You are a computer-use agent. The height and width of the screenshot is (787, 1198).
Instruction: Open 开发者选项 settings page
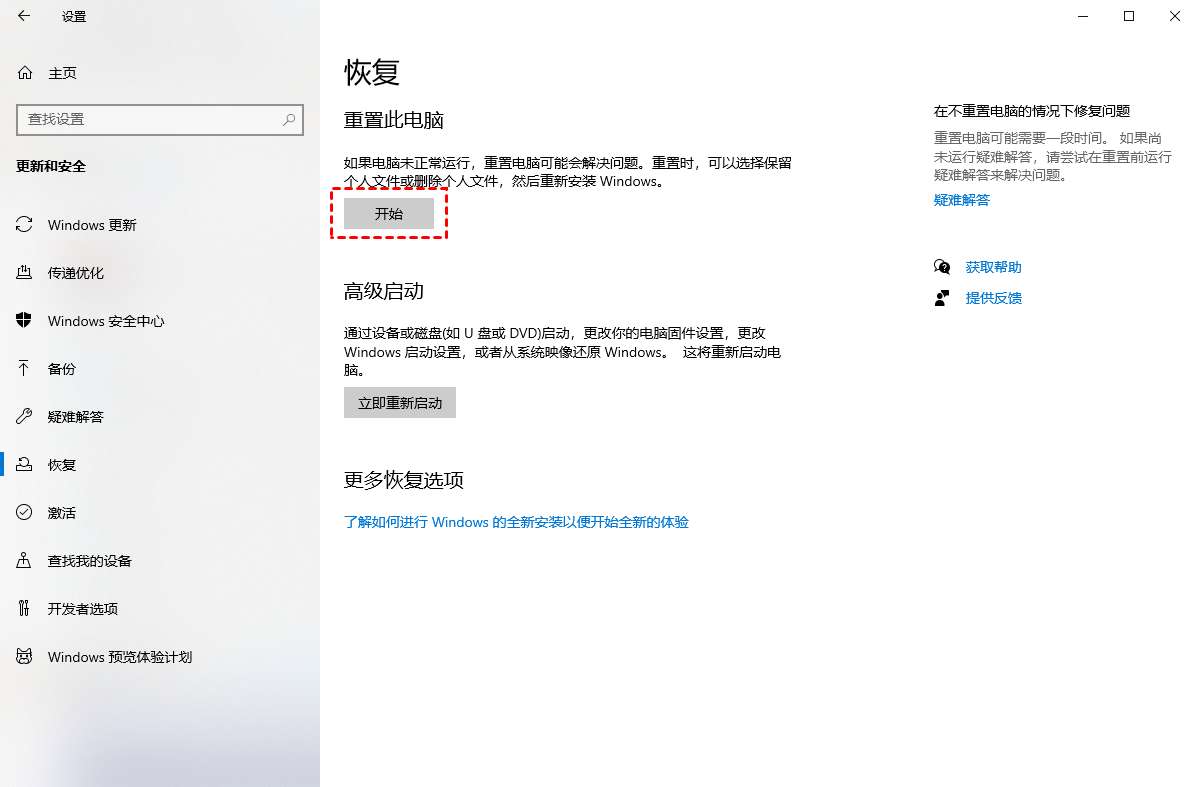83,609
